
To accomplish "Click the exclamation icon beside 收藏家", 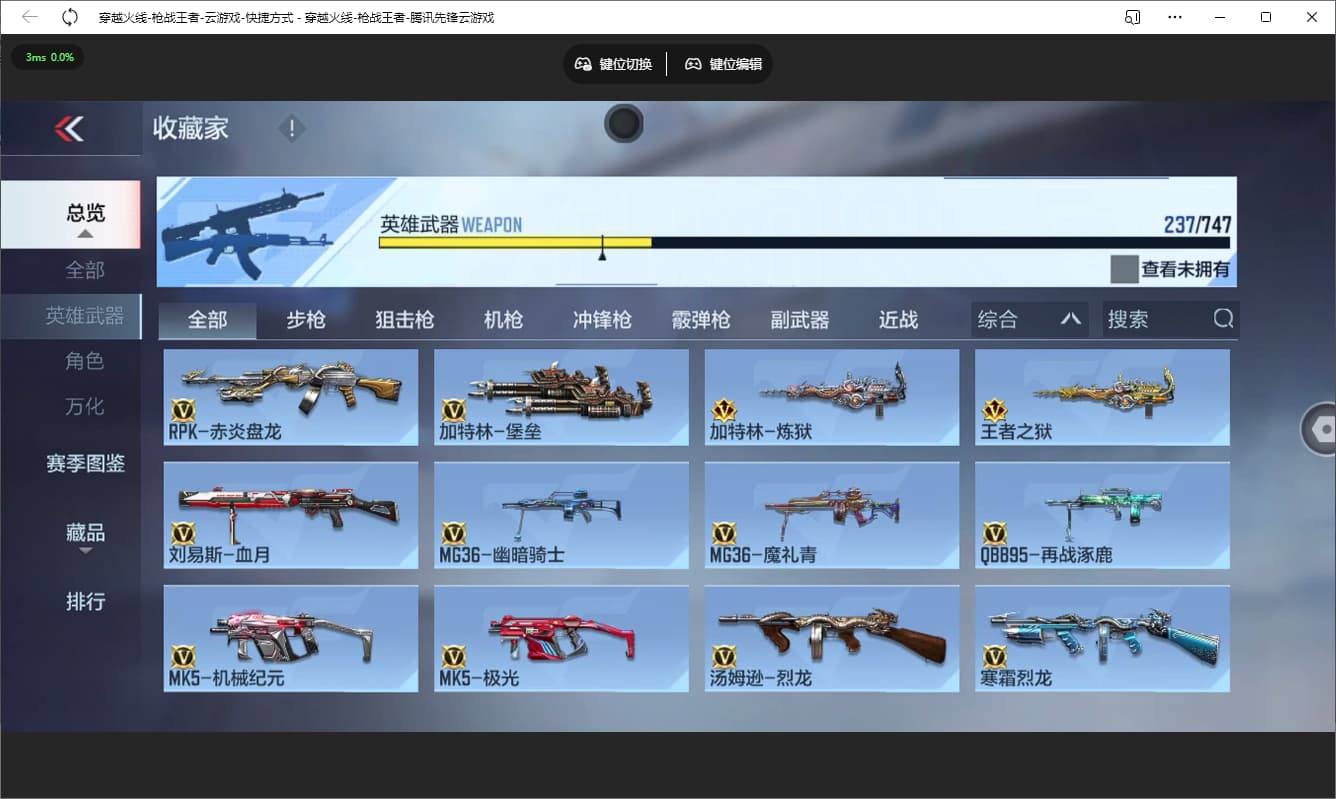I will tap(291, 128).
